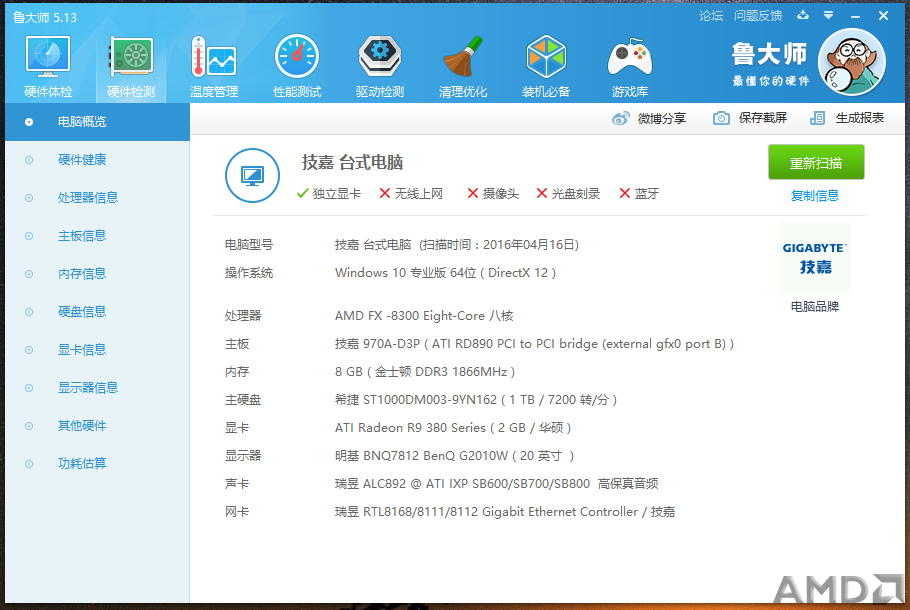910x610 pixels.
Task: Select 硬件检测 hardware detection icon
Action: tap(131, 66)
